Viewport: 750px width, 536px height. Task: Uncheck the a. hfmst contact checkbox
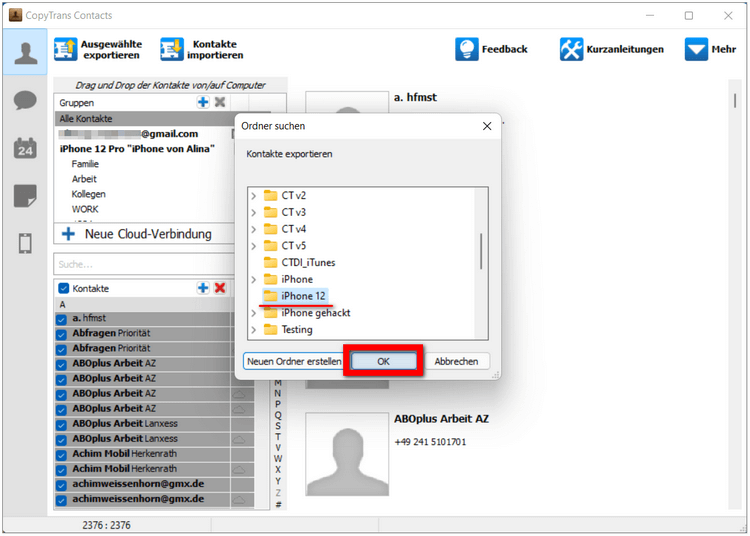pyautogui.click(x=61, y=319)
